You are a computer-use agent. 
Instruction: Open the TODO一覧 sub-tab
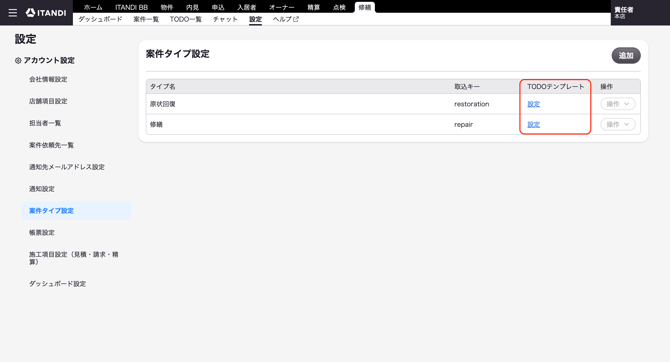point(185,19)
